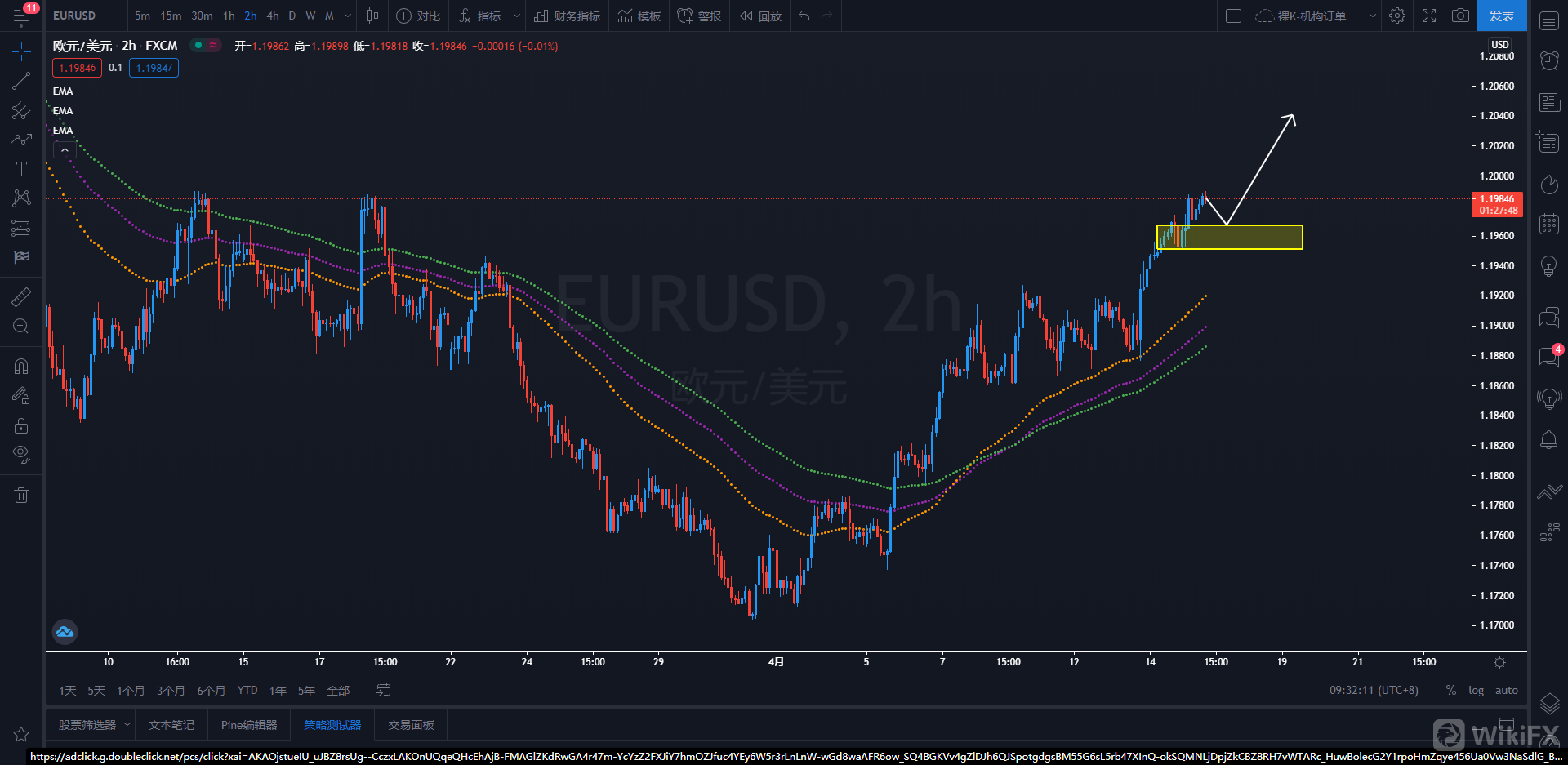Screen dimensions: 1568x765
Task: Take a chart snapshot with camera icon
Action: (x=1460, y=16)
